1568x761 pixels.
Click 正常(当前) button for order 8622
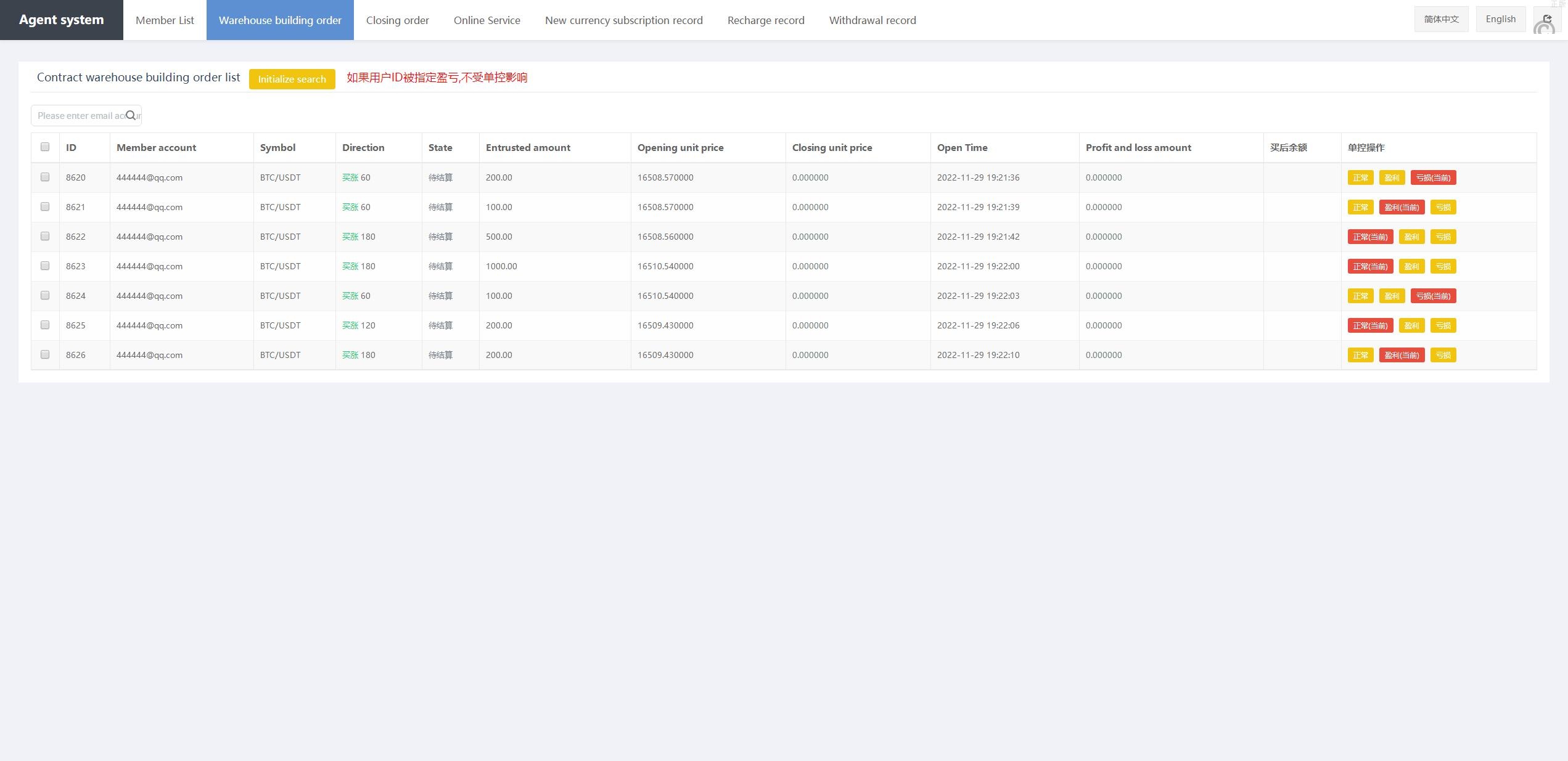[1370, 237]
